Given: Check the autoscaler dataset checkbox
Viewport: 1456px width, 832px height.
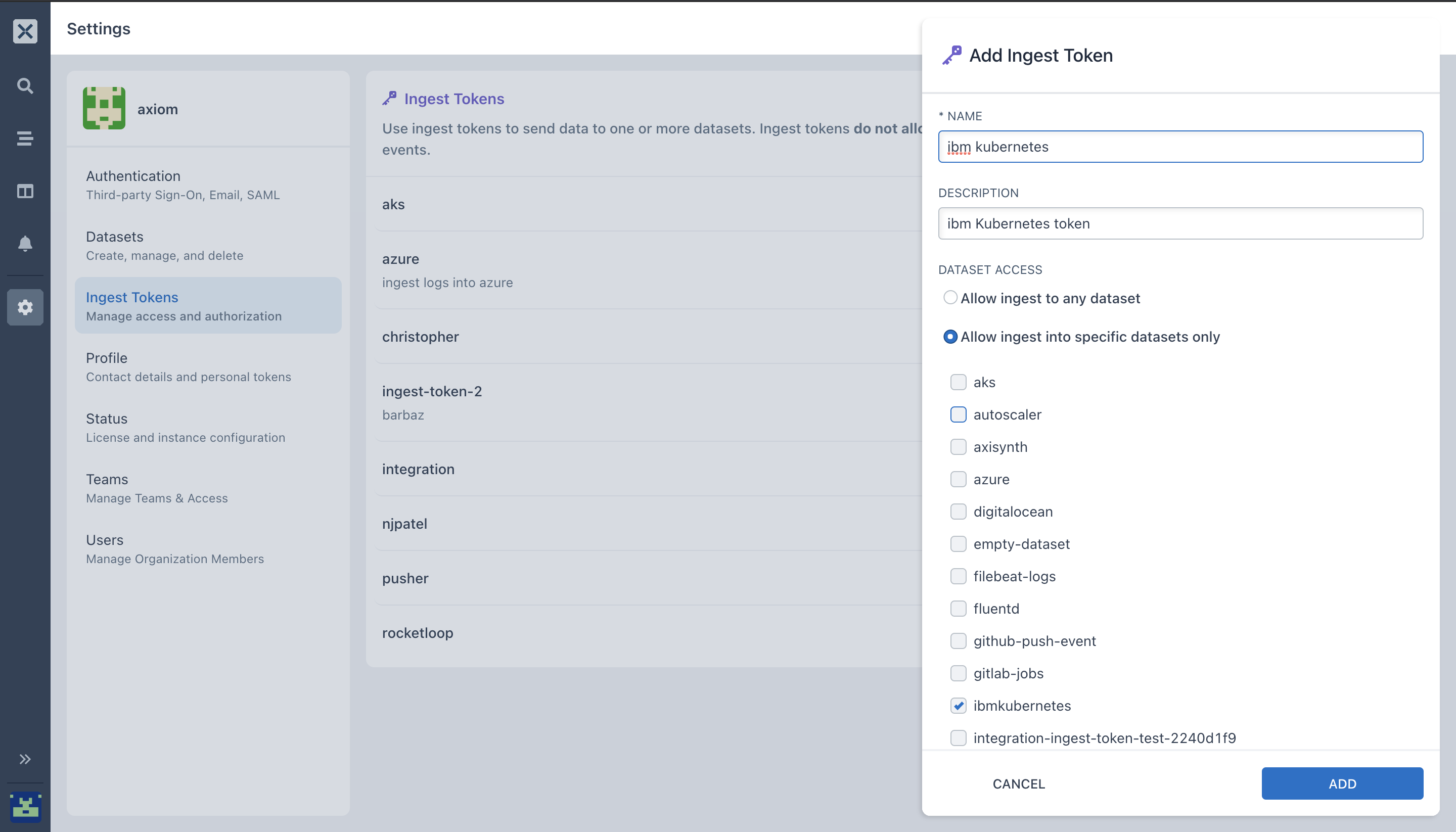Looking at the screenshot, I should coord(959,415).
